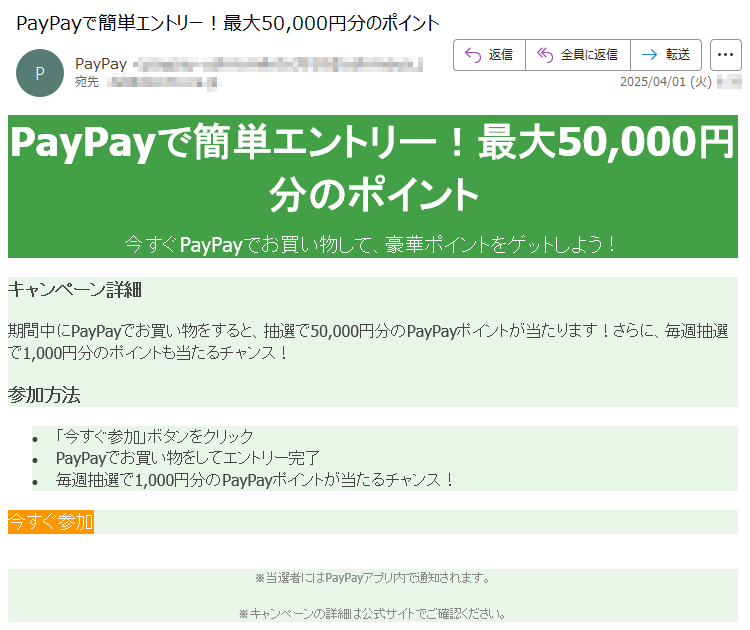The image size is (750, 630).
Task: Click footnote ※キャンペーンの詳細は公式サイトでご確認ください
Action: point(373,613)
